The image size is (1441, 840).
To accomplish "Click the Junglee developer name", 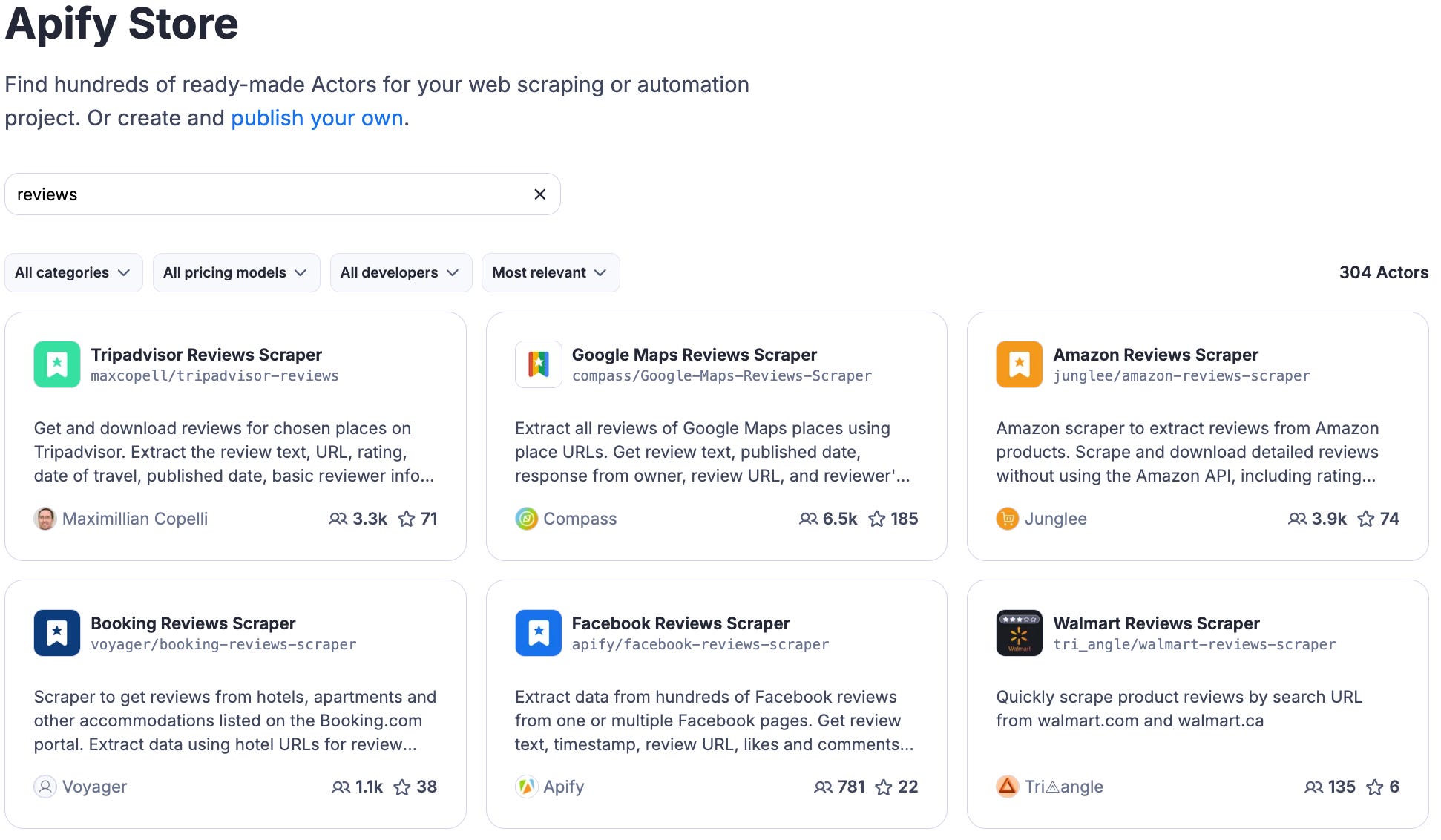I will (1056, 519).
